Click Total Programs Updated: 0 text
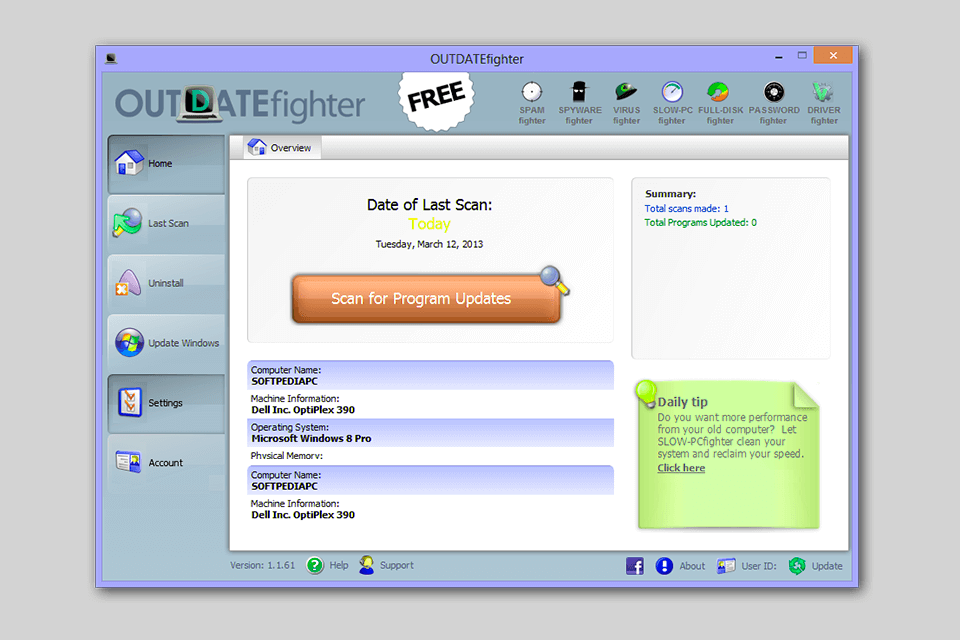The width and height of the screenshot is (960, 640). 700,223
